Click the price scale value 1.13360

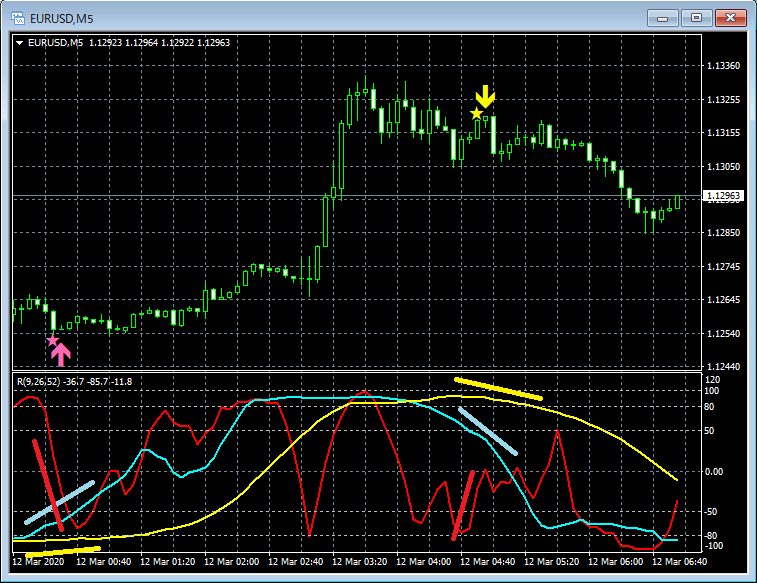723,66
